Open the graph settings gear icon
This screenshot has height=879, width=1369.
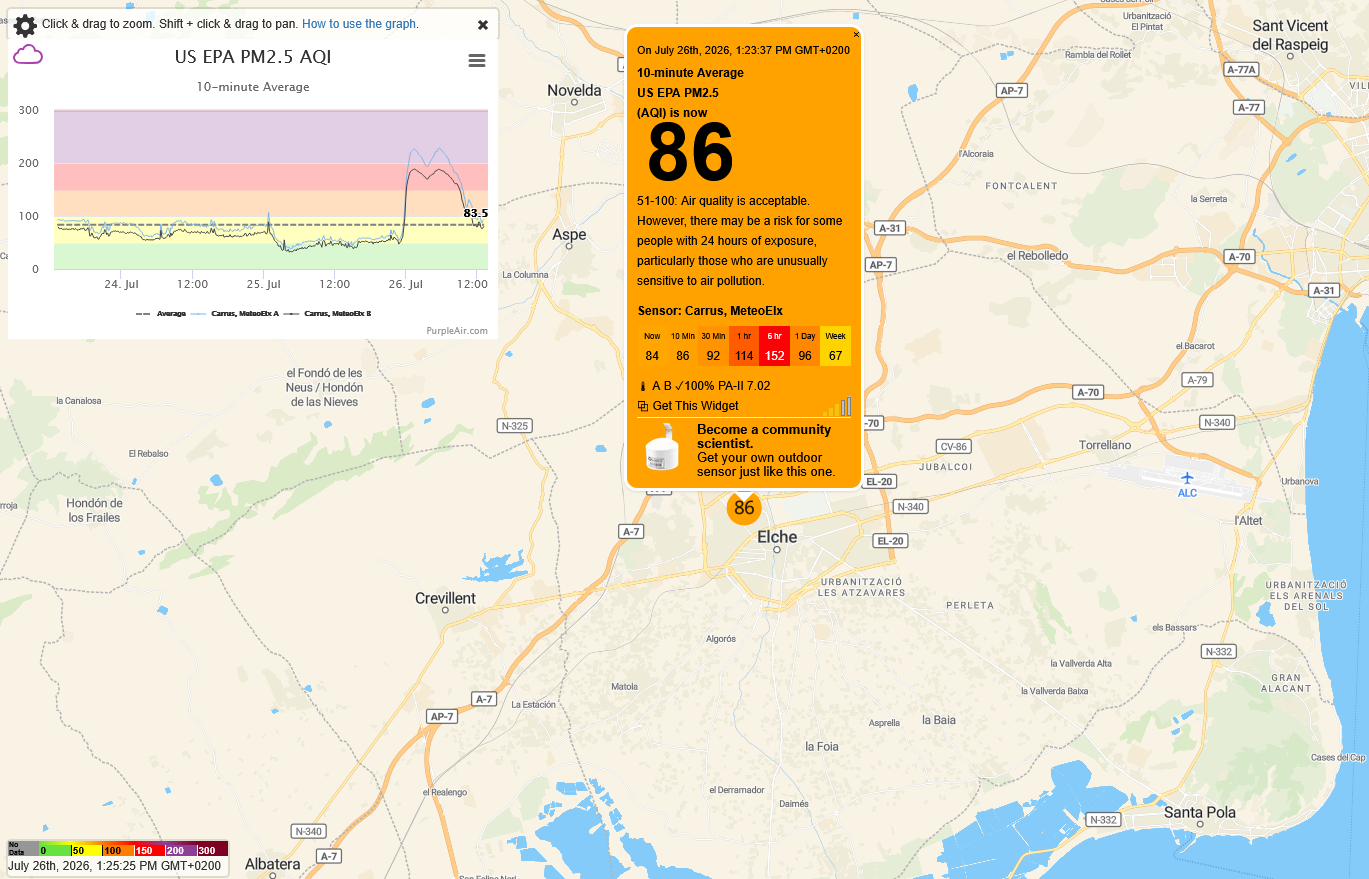(25, 26)
